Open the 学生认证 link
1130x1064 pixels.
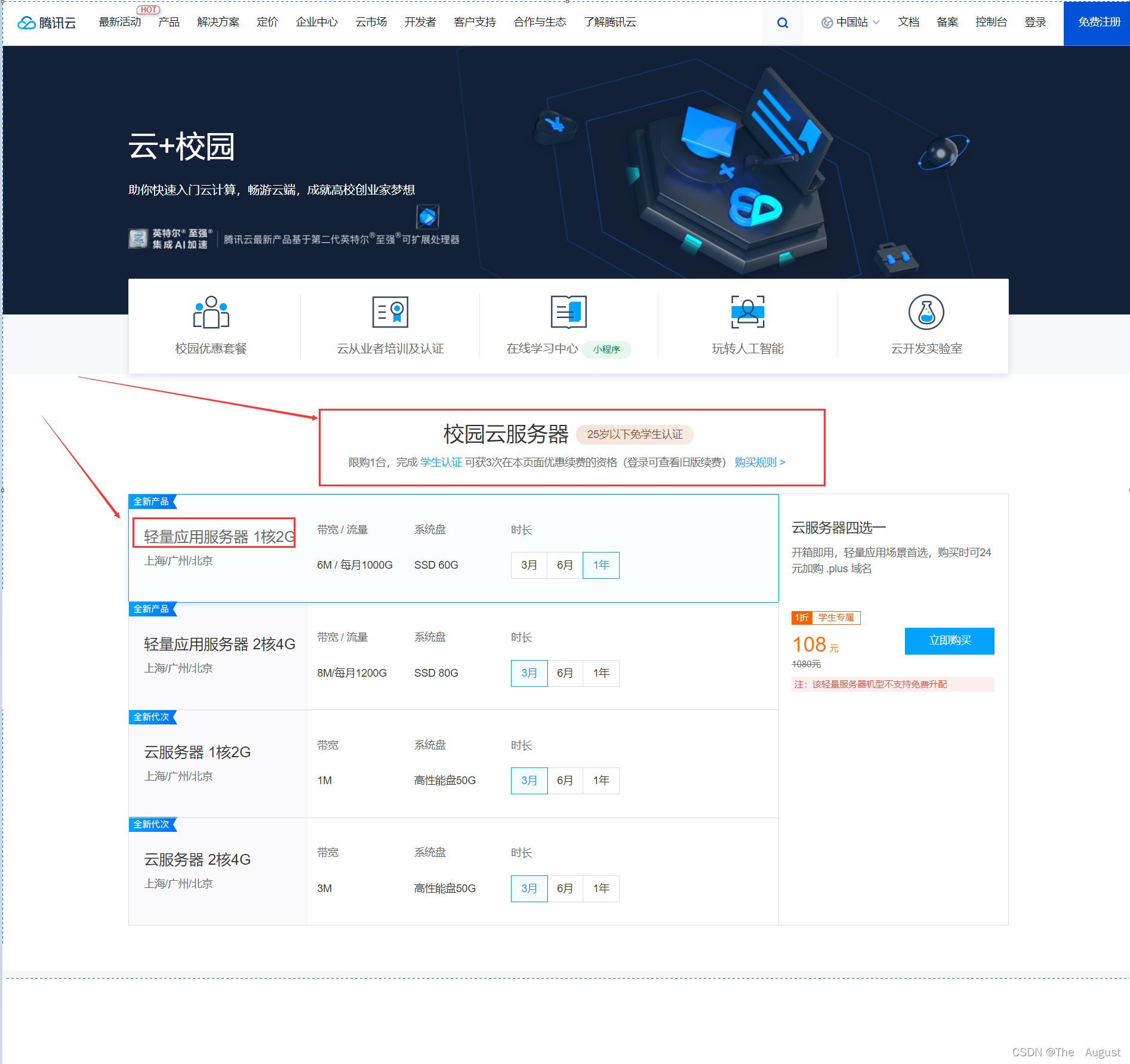pos(441,462)
